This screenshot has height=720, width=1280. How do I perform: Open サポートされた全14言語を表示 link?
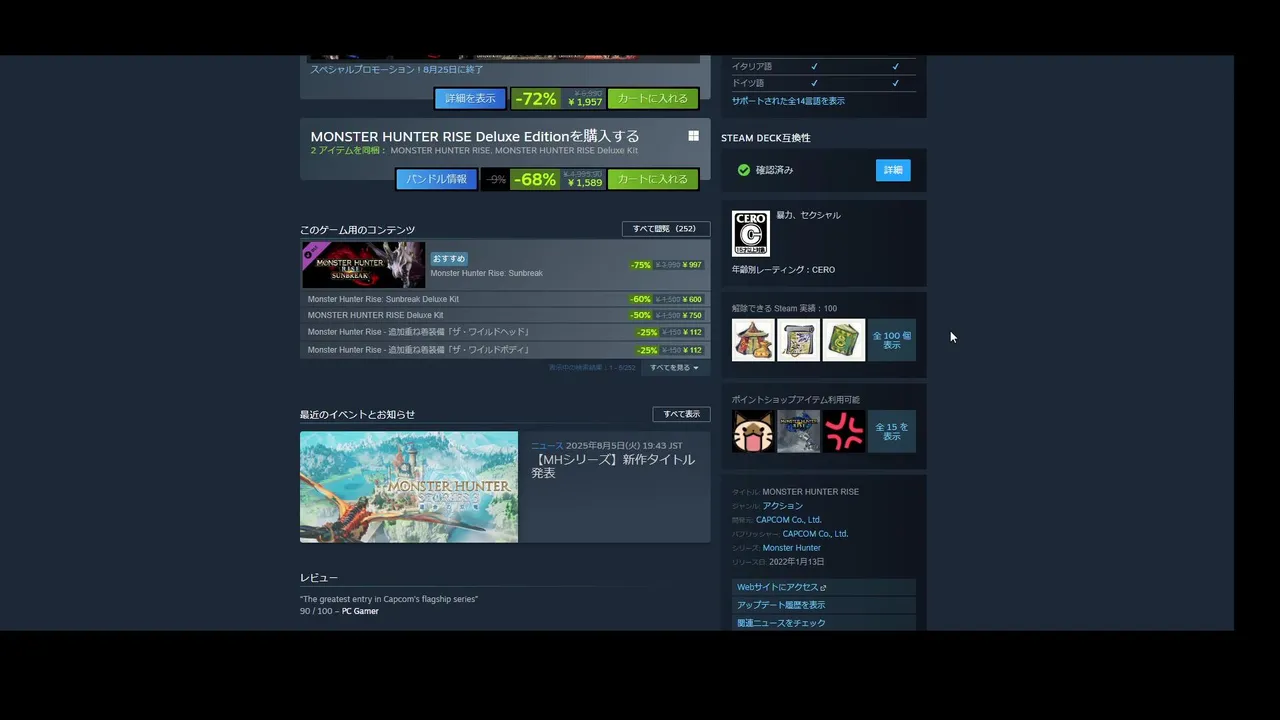point(788,101)
